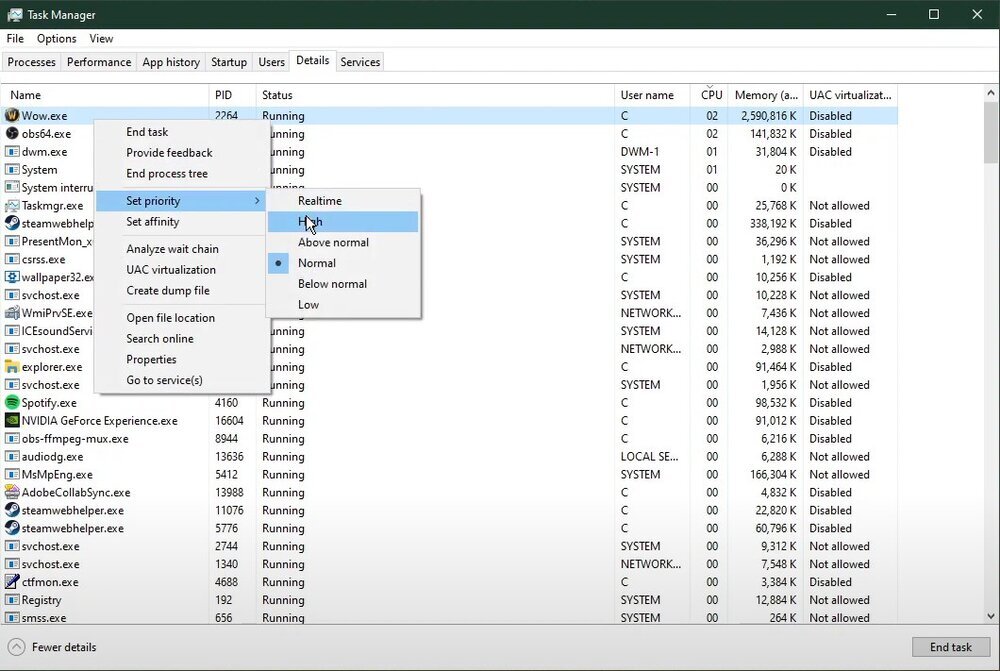
Task: Click the NVIDIA GeForce Experience icon
Action: (12, 421)
